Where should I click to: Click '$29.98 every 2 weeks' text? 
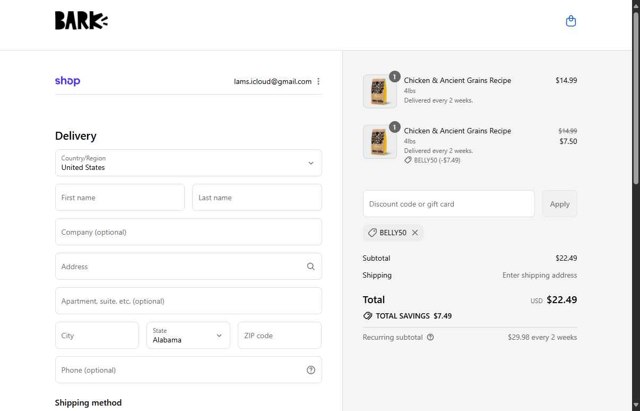coord(542,337)
